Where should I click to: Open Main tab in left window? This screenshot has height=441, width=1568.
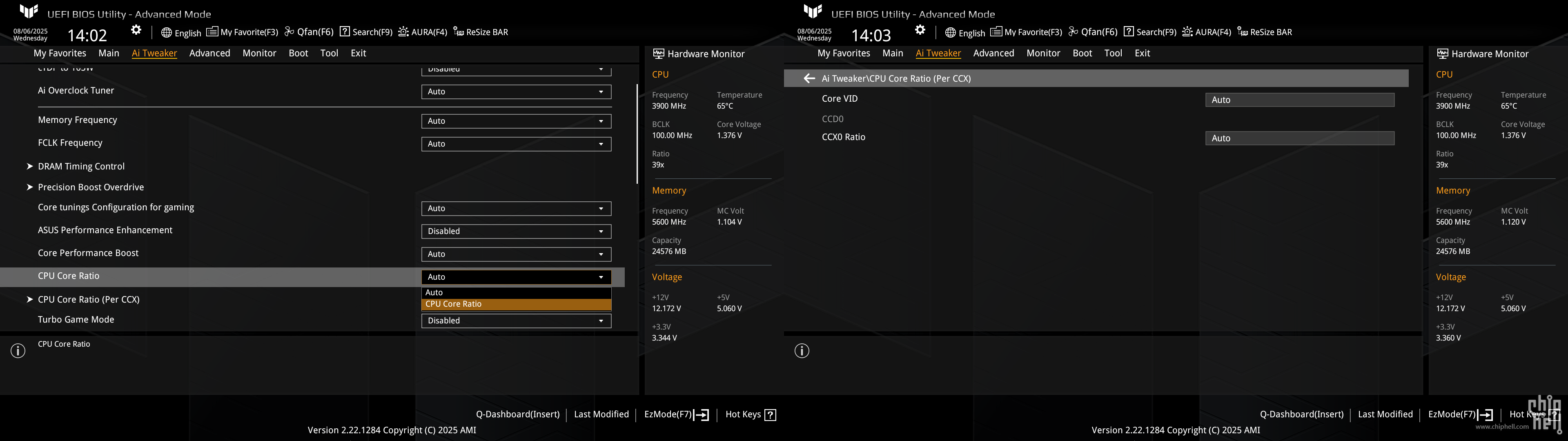point(109,53)
